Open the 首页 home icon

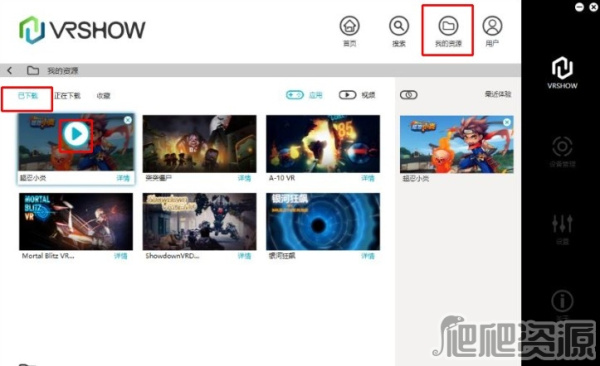349,26
